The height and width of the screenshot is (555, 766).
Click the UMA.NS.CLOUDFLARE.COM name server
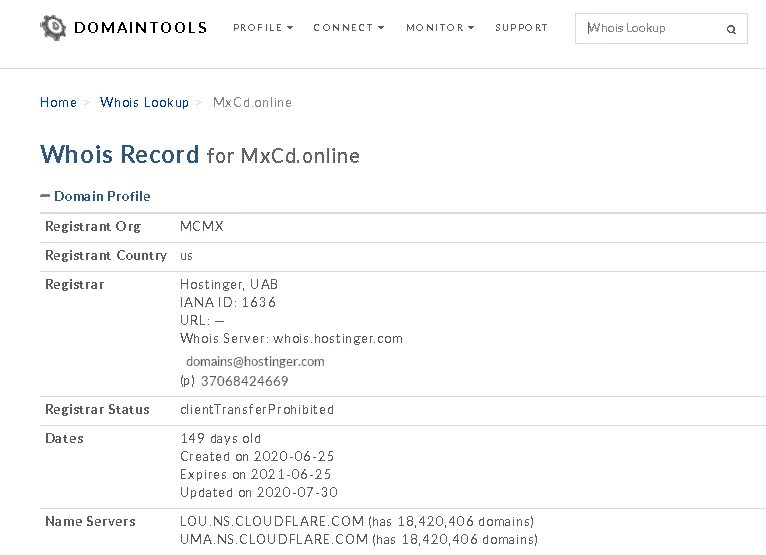point(274,539)
